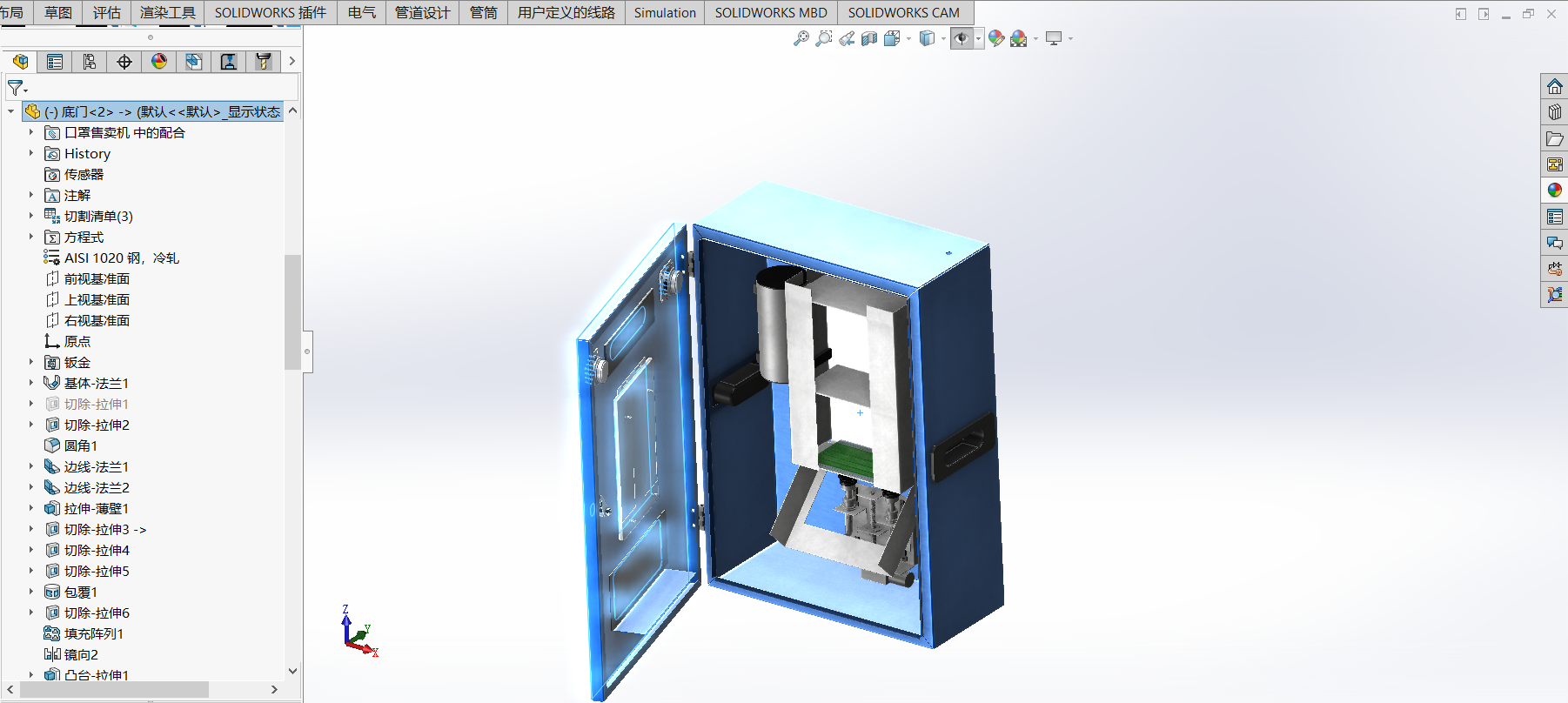Open the SOLIDWORKS 插件 tab
Image resolution: width=1568 pixels, height=703 pixels.
pyautogui.click(x=271, y=12)
